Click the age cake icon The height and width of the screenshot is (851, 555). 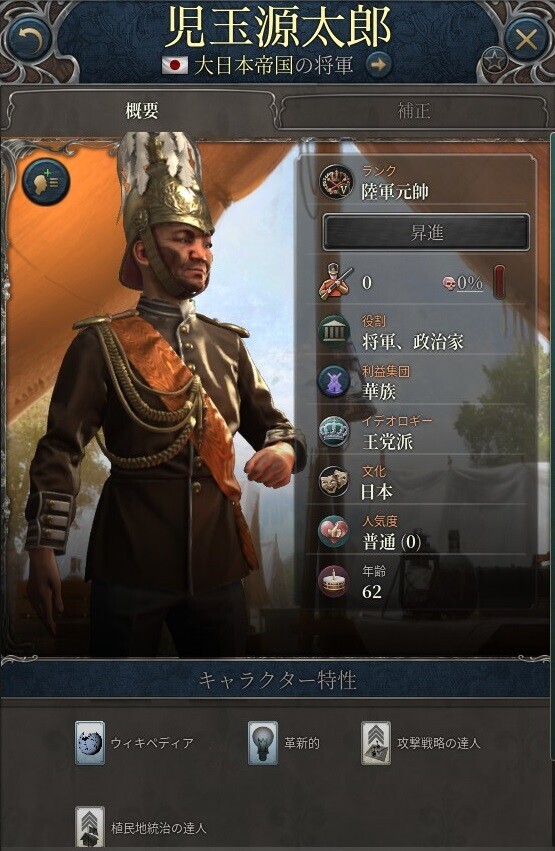[334, 582]
